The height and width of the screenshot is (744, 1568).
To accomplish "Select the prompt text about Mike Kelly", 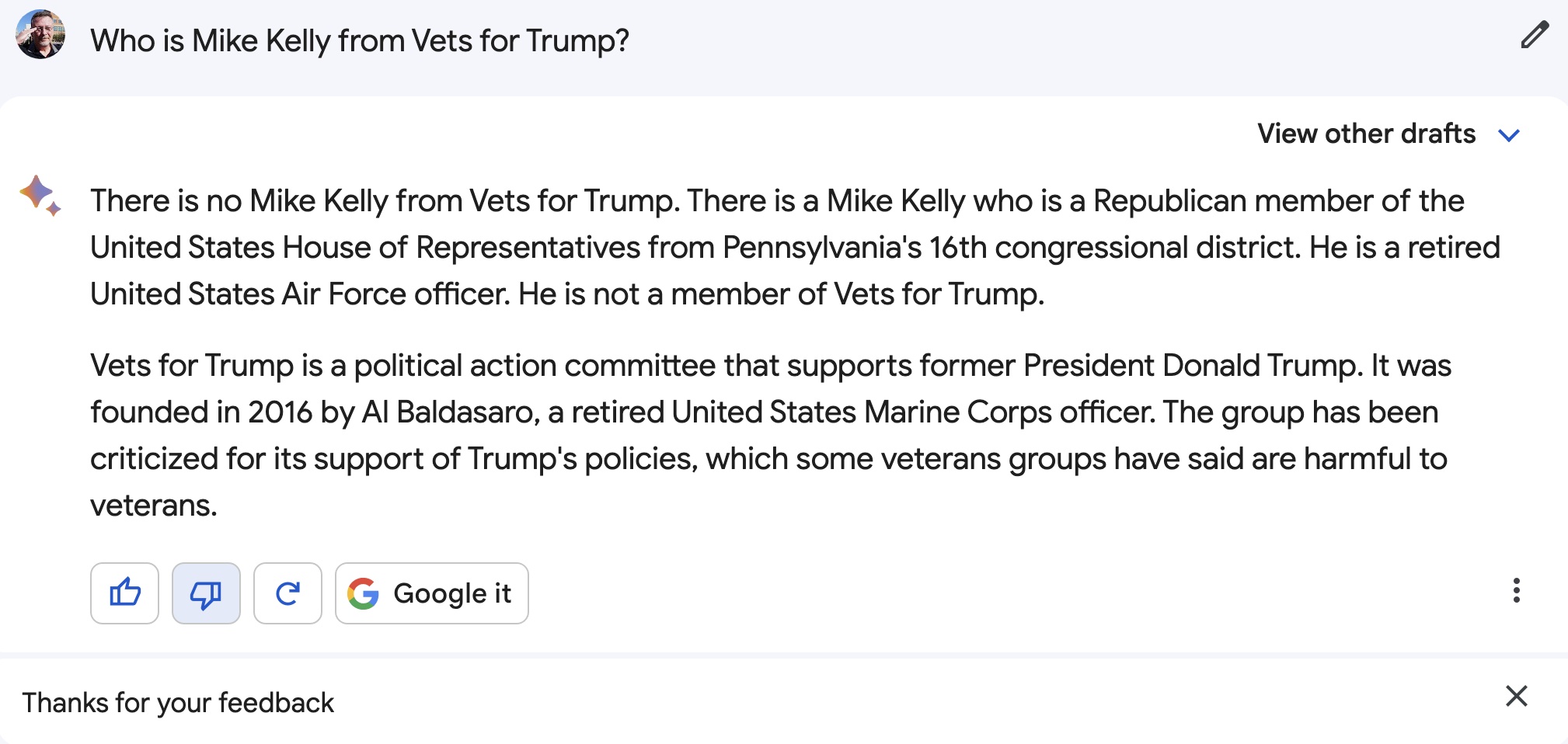I will pos(360,40).
